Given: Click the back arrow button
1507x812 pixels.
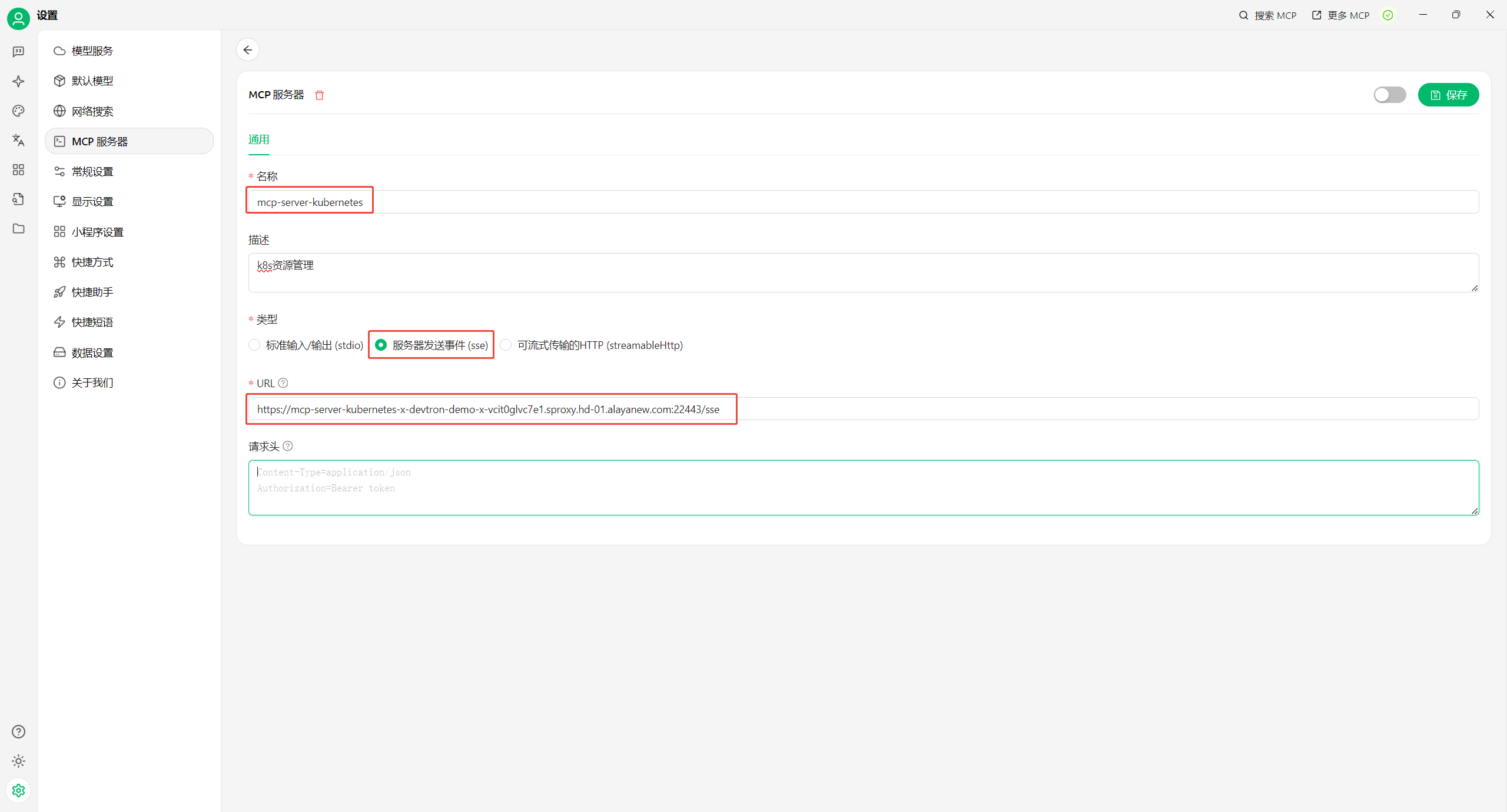Looking at the screenshot, I should pos(248,50).
